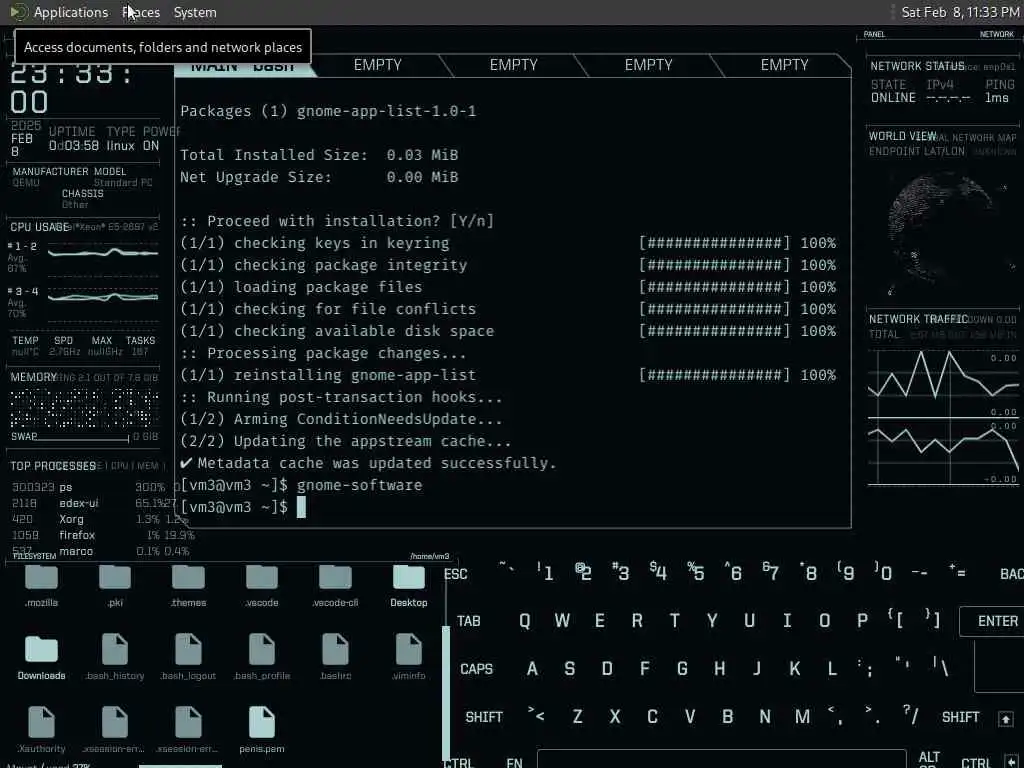
Task: Tap the S key
Action: pos(569,669)
